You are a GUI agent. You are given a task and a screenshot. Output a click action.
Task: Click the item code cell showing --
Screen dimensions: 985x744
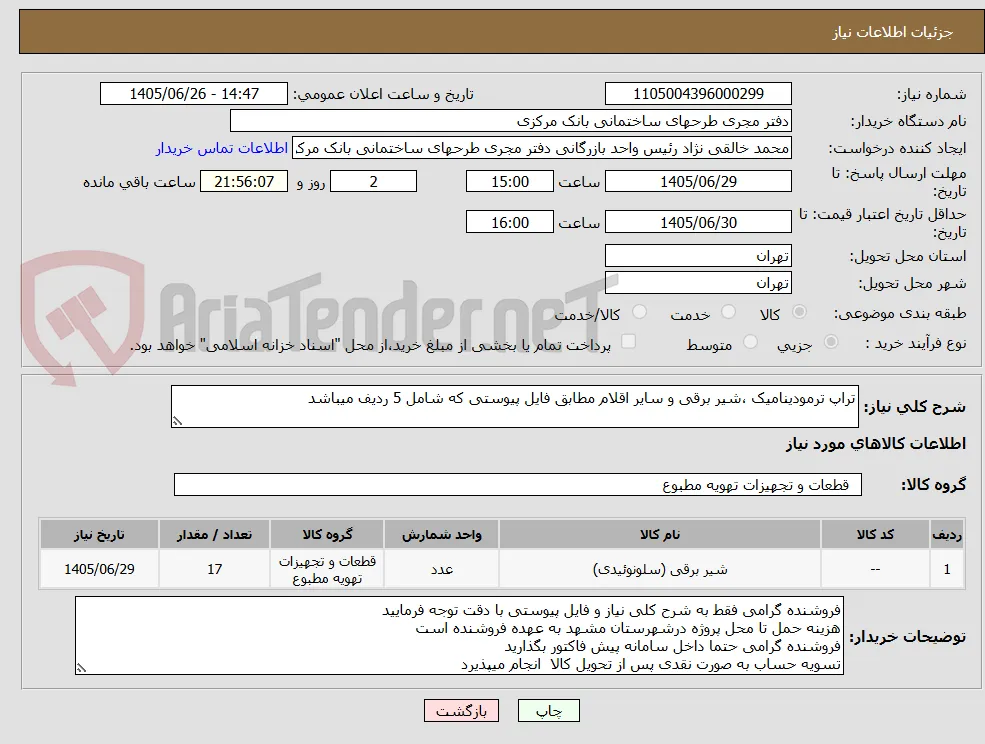[x=875, y=569]
